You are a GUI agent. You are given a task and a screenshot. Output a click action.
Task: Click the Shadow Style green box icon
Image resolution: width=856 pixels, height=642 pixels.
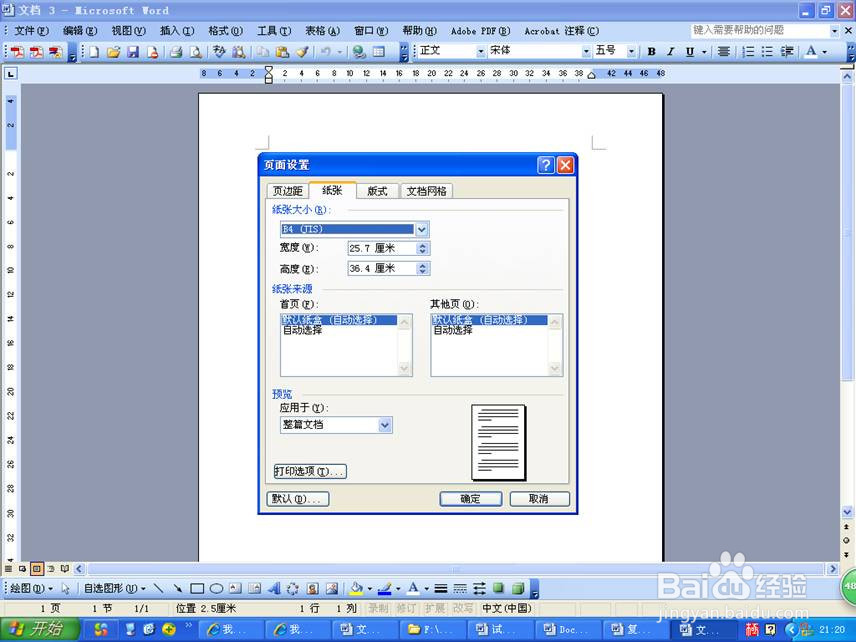coord(498,588)
